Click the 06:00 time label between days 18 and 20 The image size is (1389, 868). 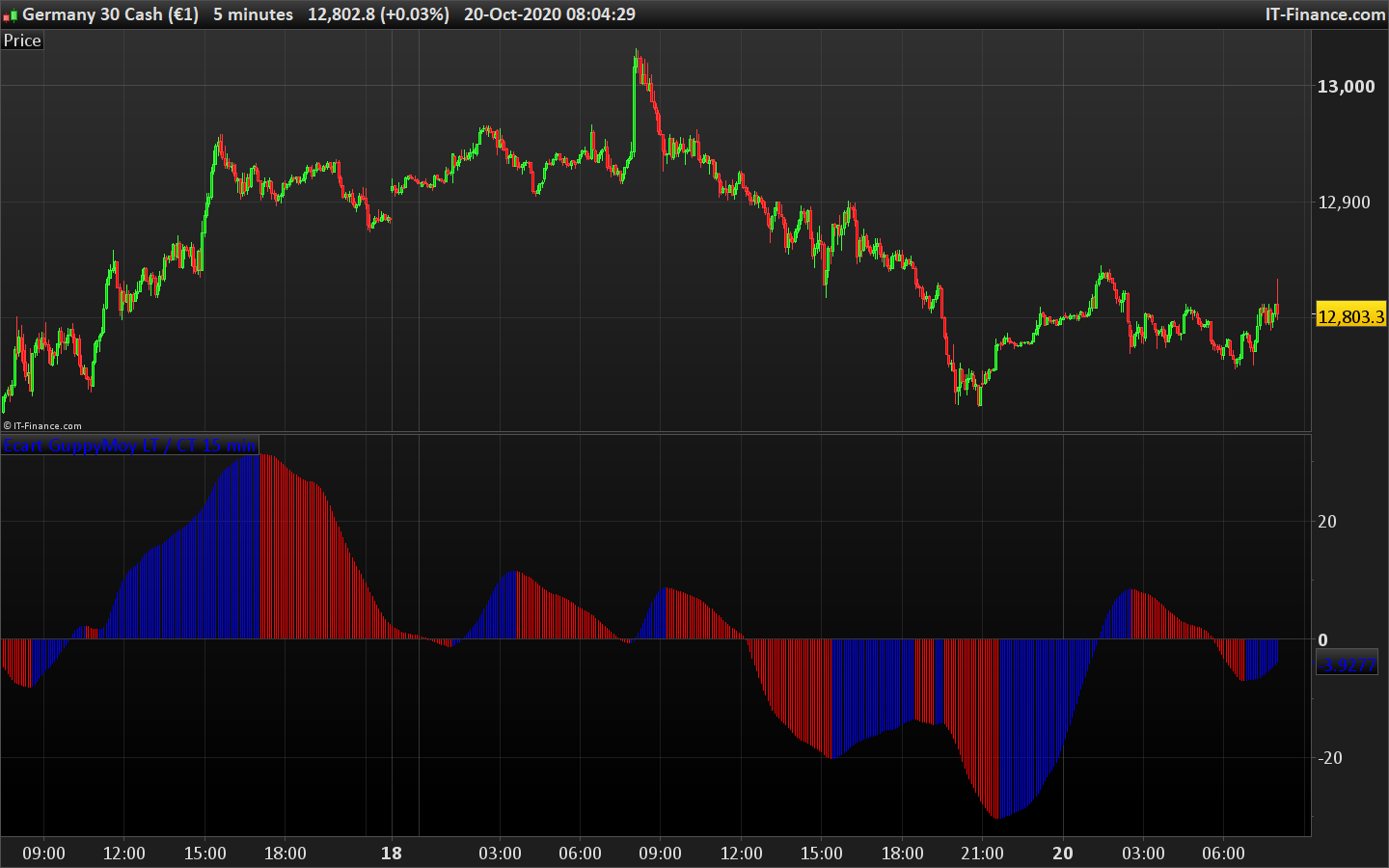coord(580,854)
